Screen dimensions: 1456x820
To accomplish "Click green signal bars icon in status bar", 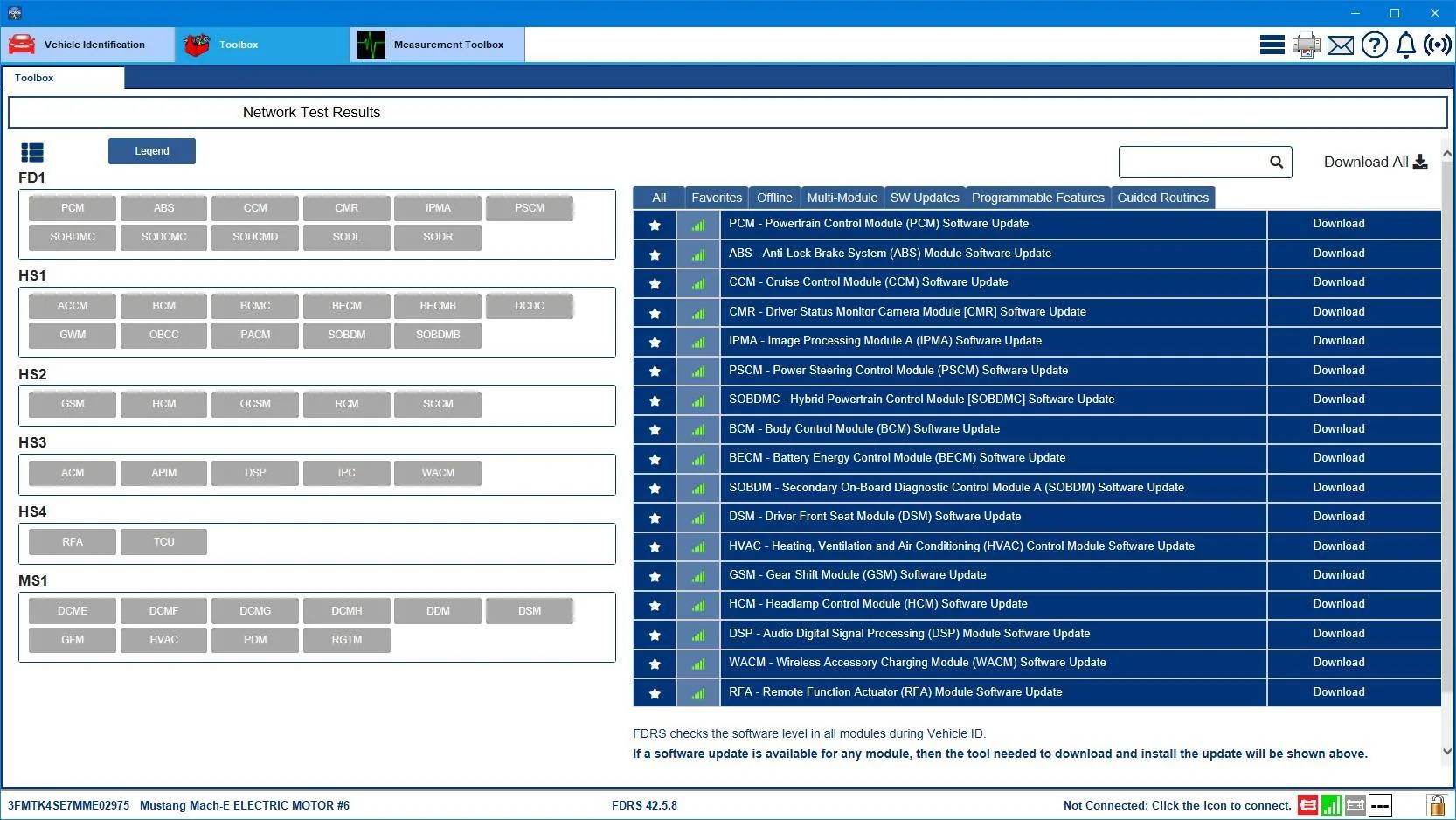I will tap(1332, 805).
